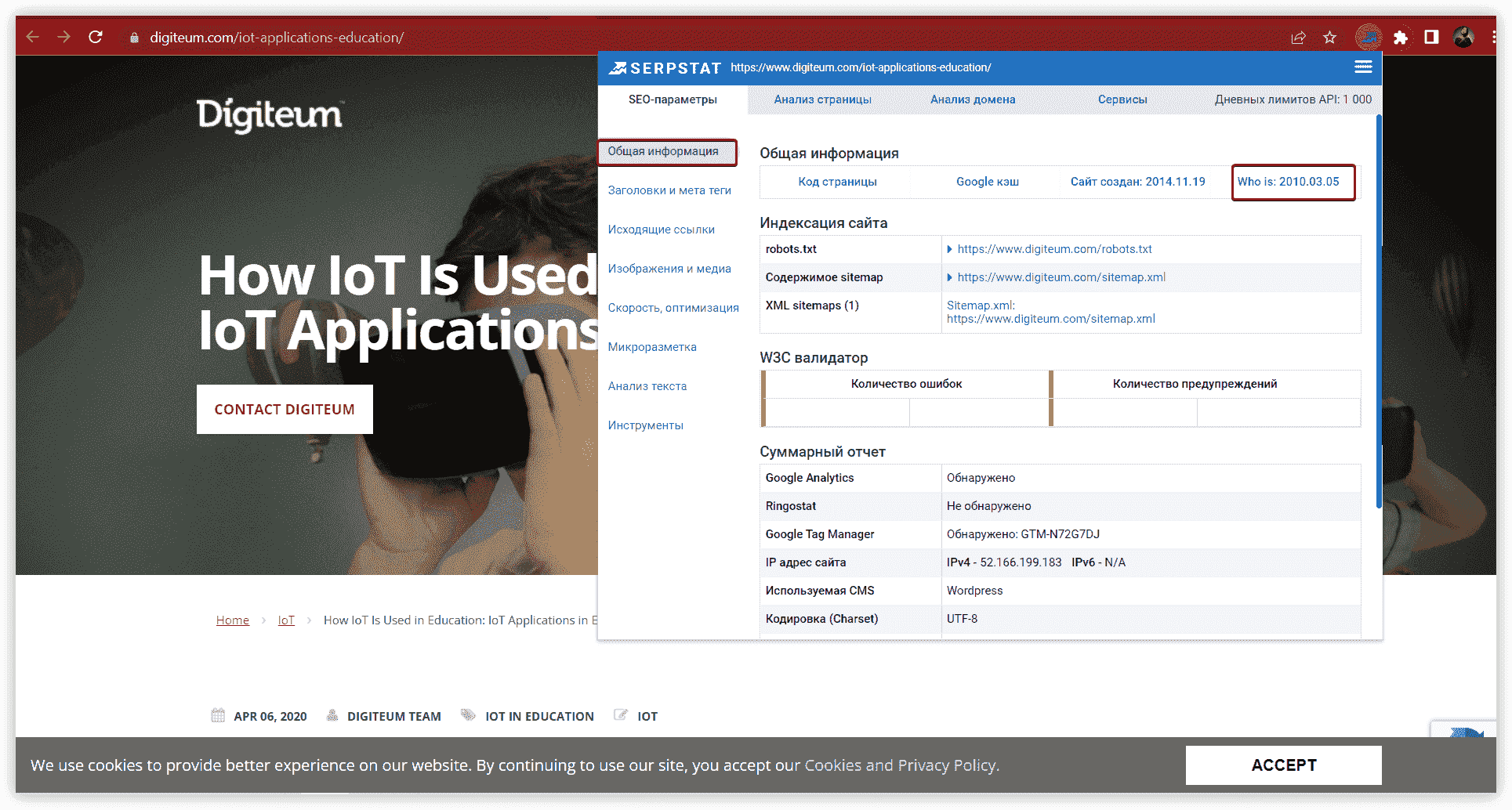Click the calendar icon beside APR 06, 2020
This screenshot has height=810, width=1512.
coord(218,715)
